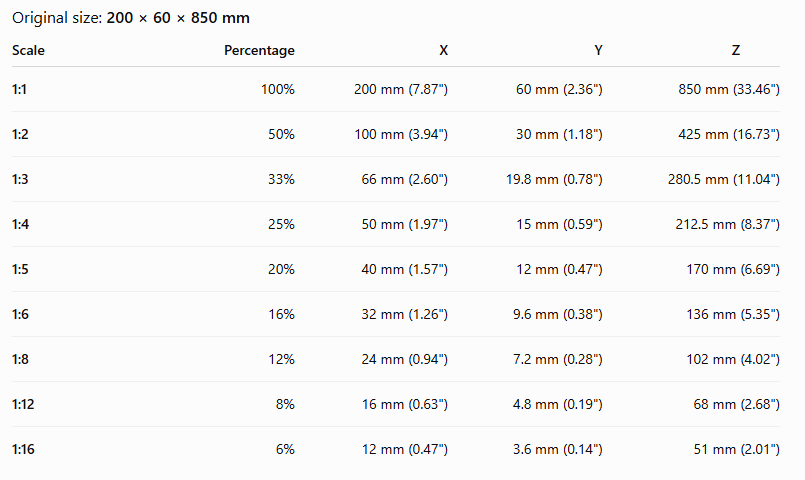The image size is (805, 480).
Task: Click the 19.8 mm (0.78") Y value
Action: pyautogui.click(x=554, y=179)
